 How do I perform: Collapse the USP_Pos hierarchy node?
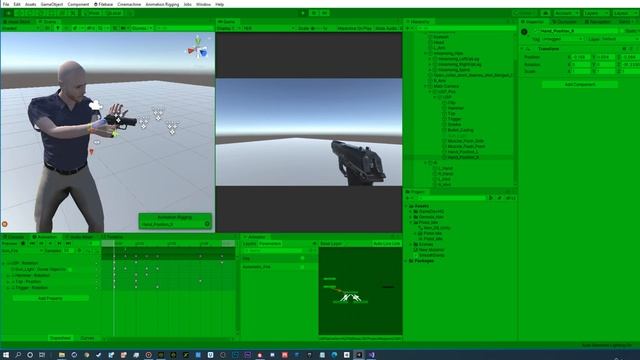coord(430,92)
